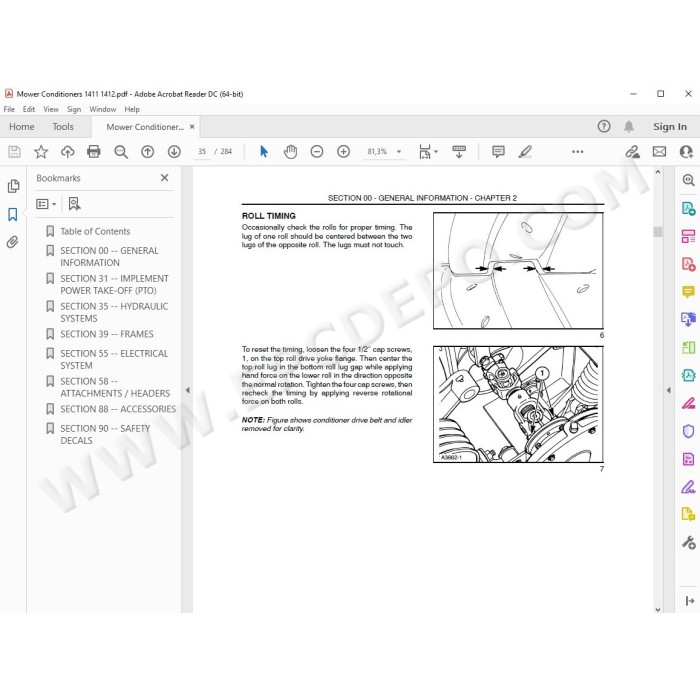
Task: Go to next page arrow
Action: (x=174, y=152)
